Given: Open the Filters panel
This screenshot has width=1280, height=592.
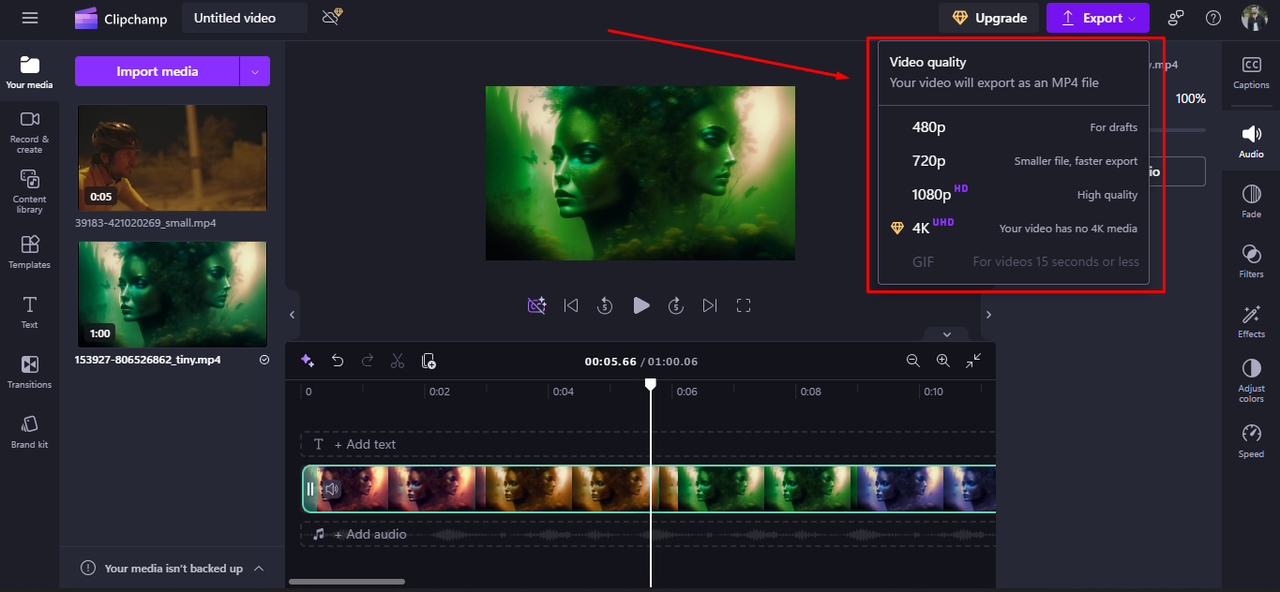Looking at the screenshot, I should pyautogui.click(x=1251, y=261).
